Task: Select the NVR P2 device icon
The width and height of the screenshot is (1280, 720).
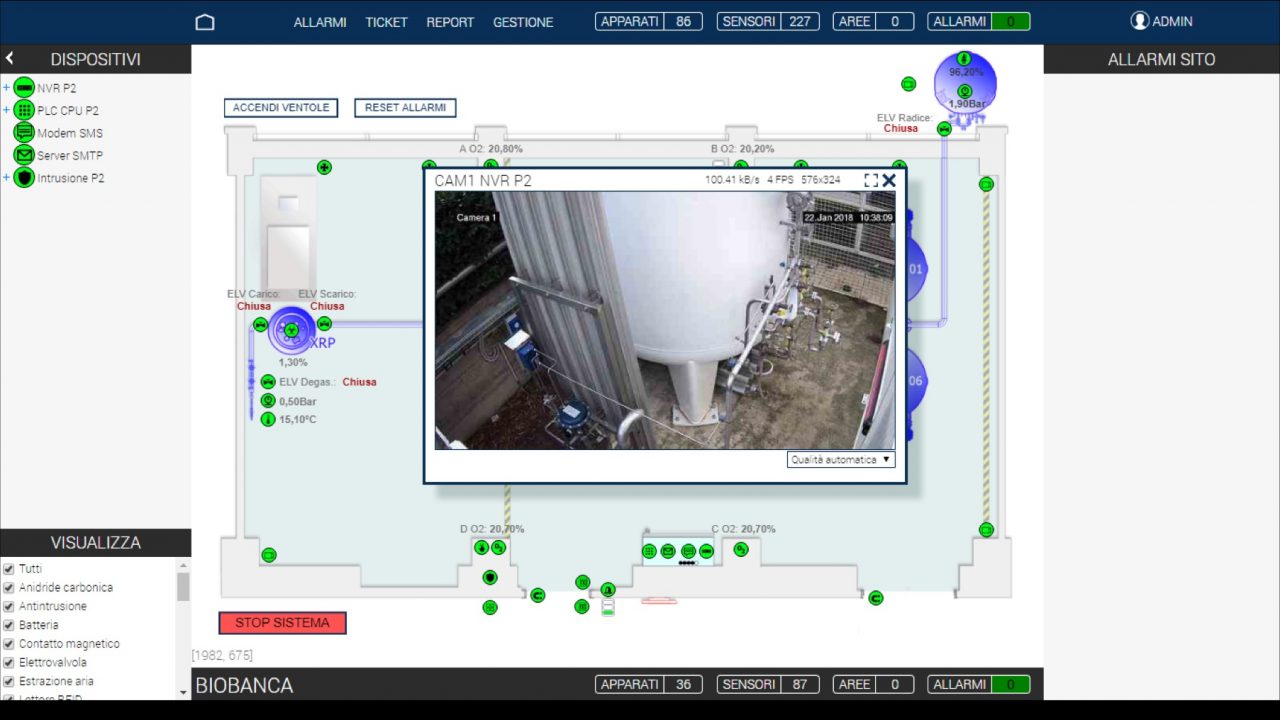Action: (24, 88)
